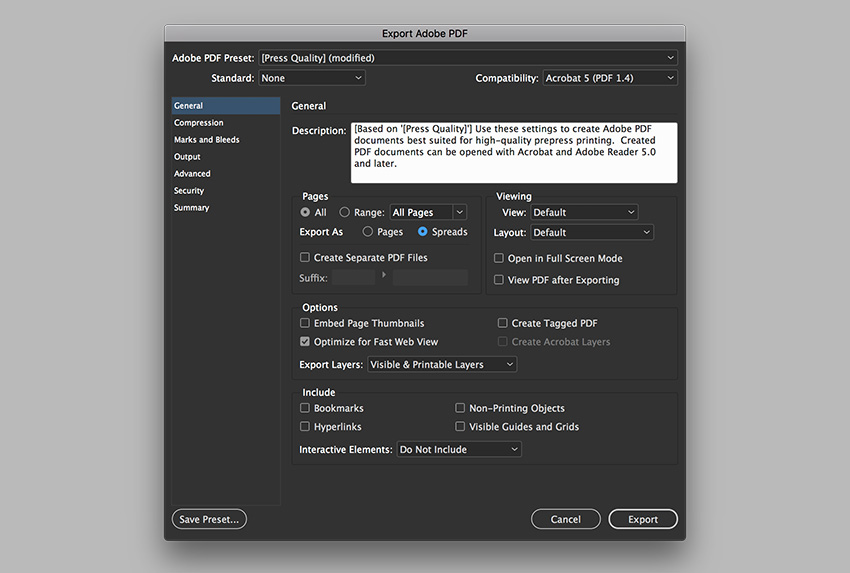Image resolution: width=850 pixels, height=573 pixels.
Task: Click the Suffix arrow flyout icon
Action: [x=383, y=275]
